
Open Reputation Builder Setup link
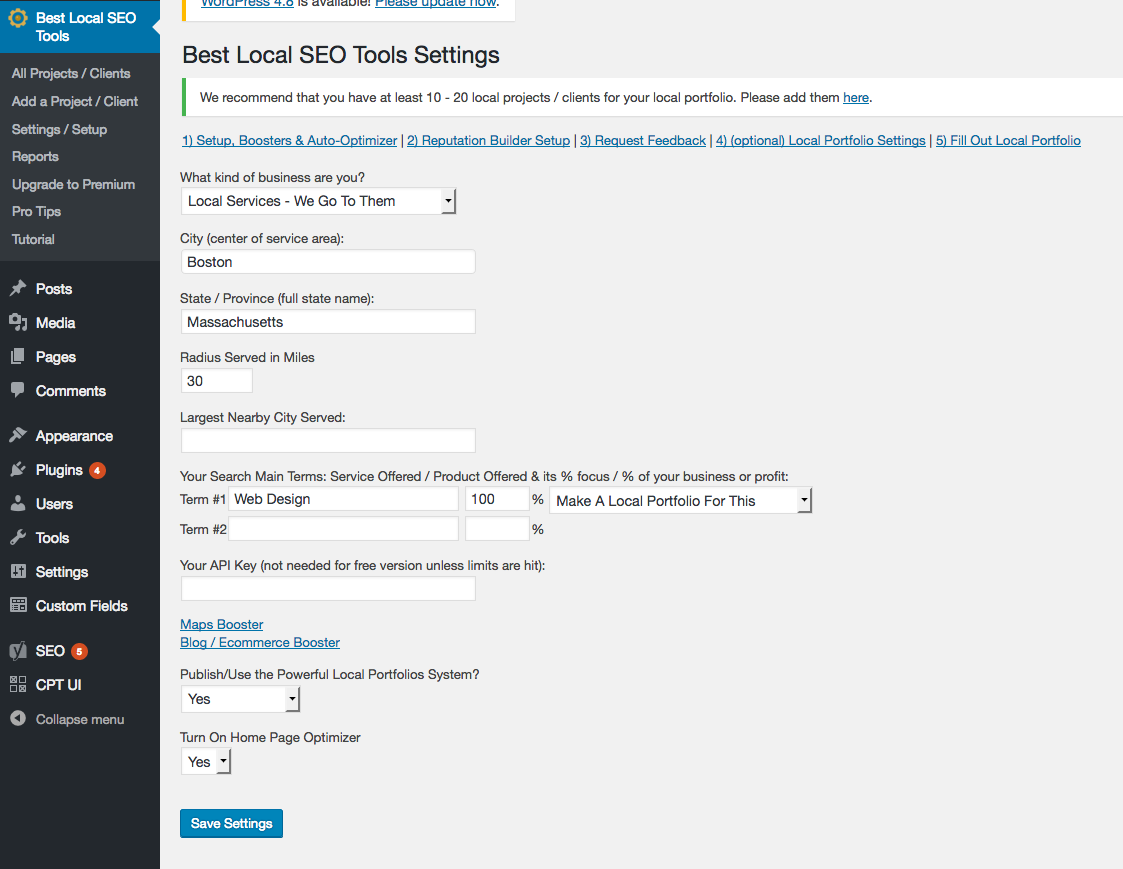(x=488, y=140)
